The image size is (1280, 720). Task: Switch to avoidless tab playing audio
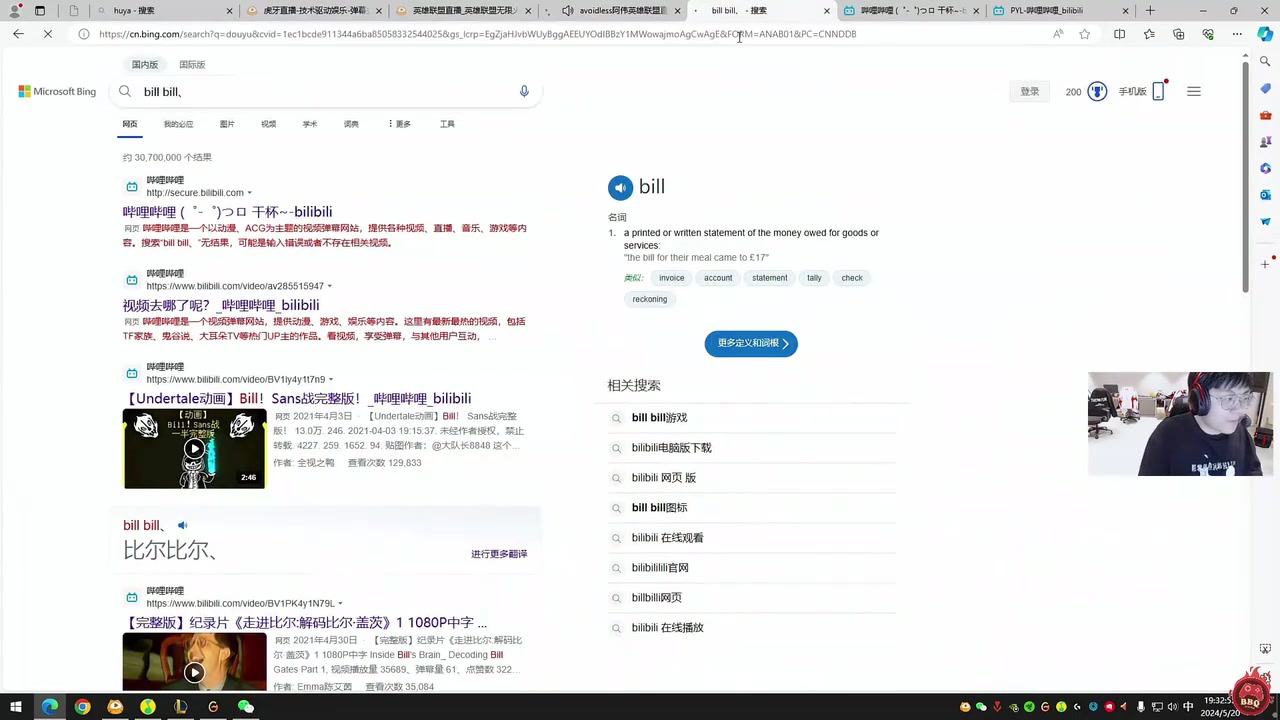coord(613,10)
